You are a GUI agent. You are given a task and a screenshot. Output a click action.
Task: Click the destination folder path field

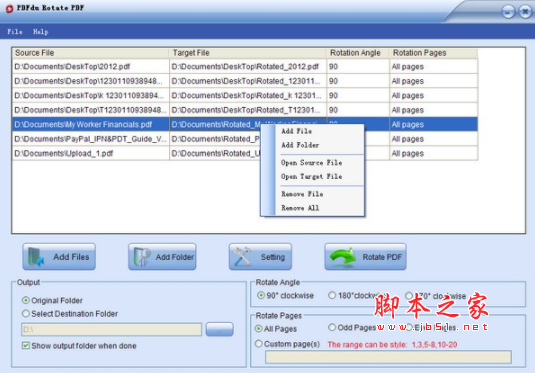(111, 329)
